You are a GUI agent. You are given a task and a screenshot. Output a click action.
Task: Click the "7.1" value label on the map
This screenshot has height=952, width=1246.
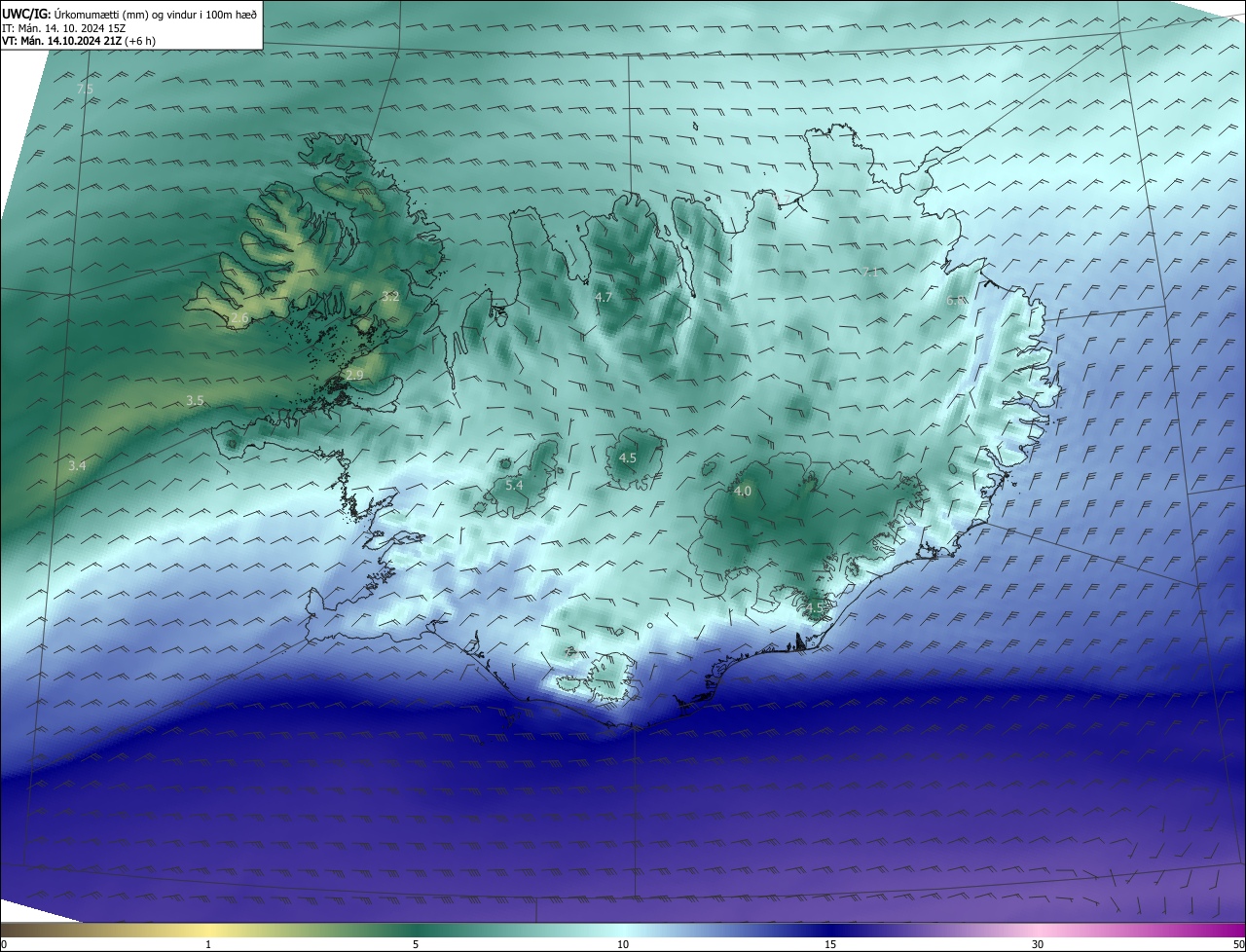(x=869, y=272)
